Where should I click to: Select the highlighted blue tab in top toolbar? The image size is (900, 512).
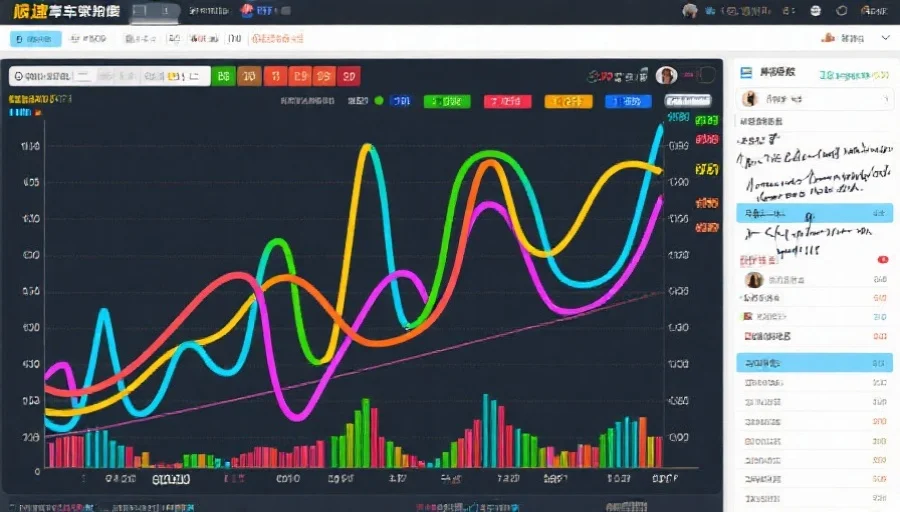(x=35, y=39)
